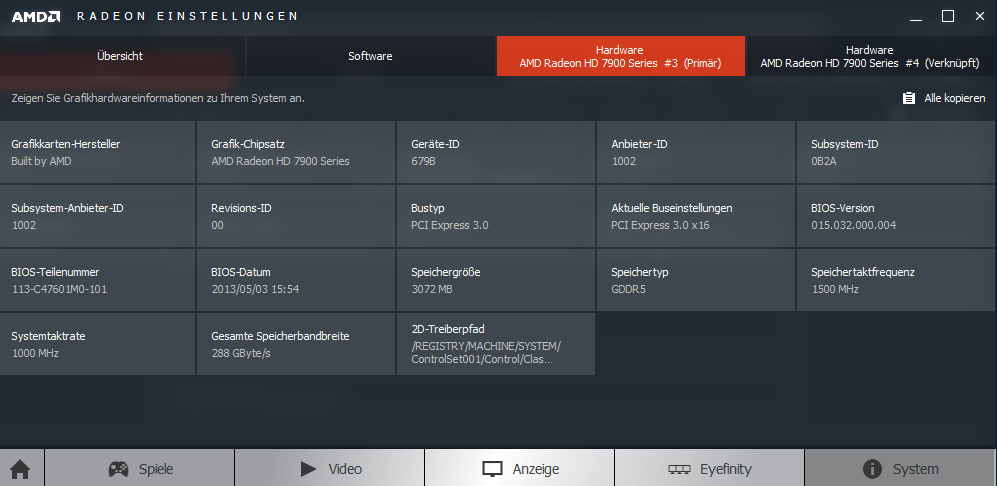Select the Speichertaktfrequenz 1500 MHz tile
The image size is (997, 486).
[897, 280]
